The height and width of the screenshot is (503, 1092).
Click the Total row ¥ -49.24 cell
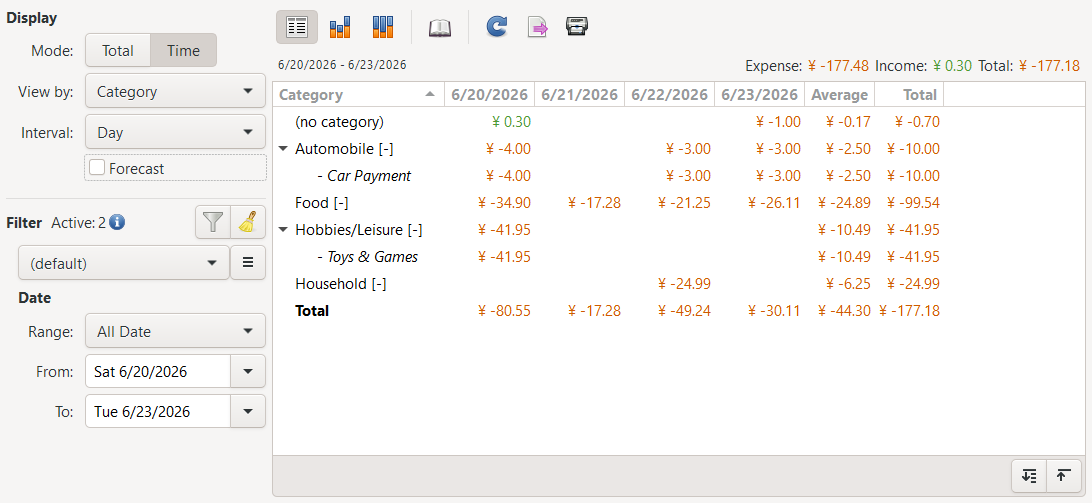coord(684,311)
